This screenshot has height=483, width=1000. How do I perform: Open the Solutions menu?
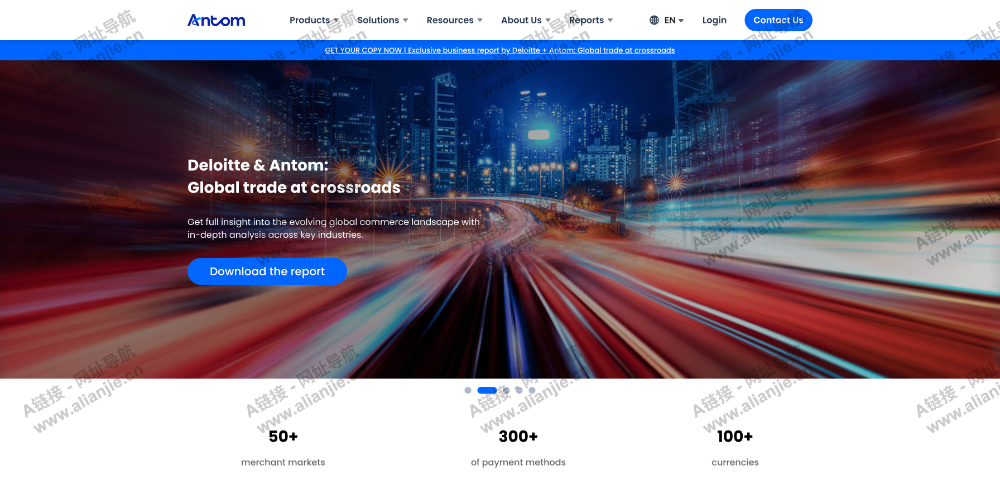tap(378, 20)
